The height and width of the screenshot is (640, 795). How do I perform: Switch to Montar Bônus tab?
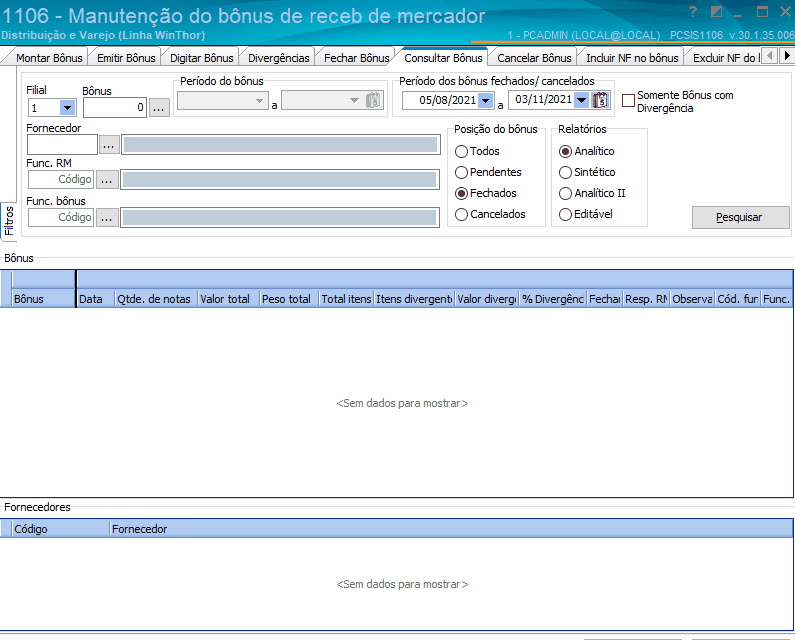click(x=49, y=58)
